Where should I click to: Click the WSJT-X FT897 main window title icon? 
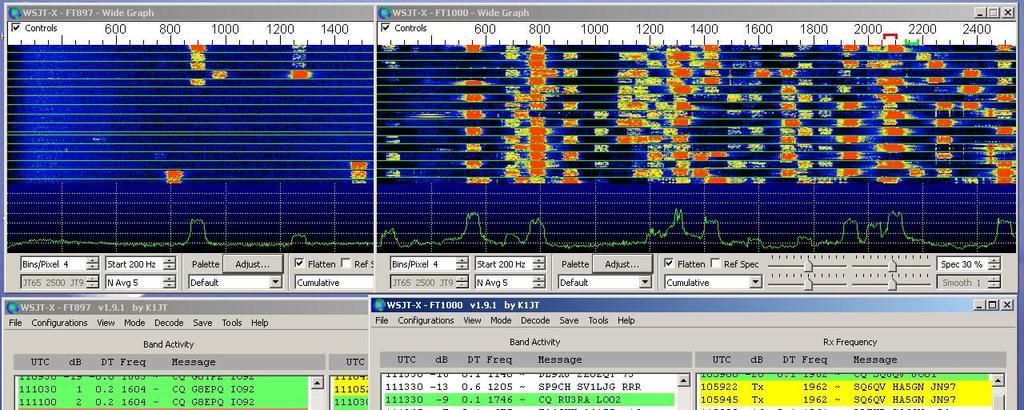[13, 307]
